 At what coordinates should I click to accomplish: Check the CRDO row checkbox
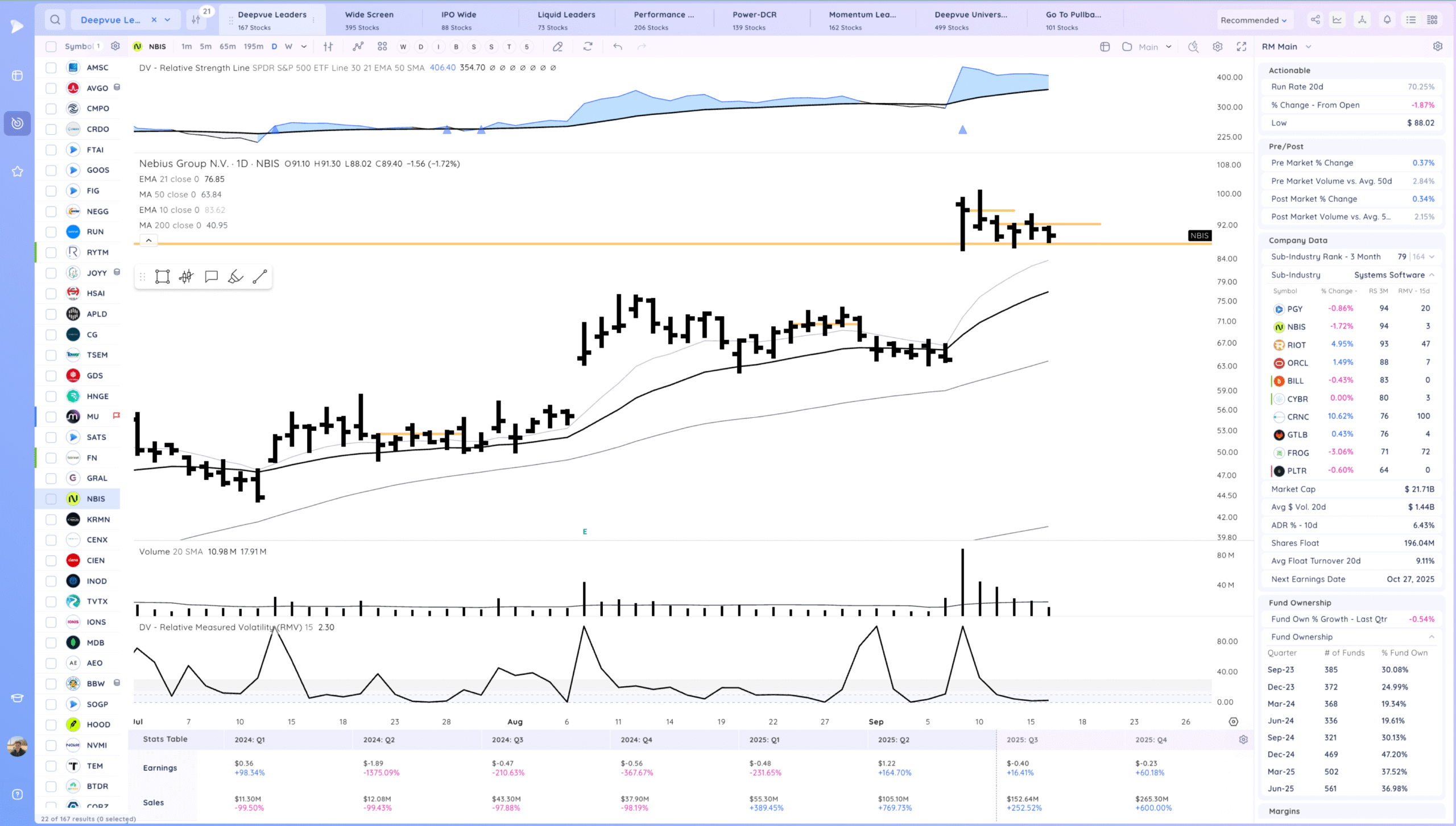51,129
